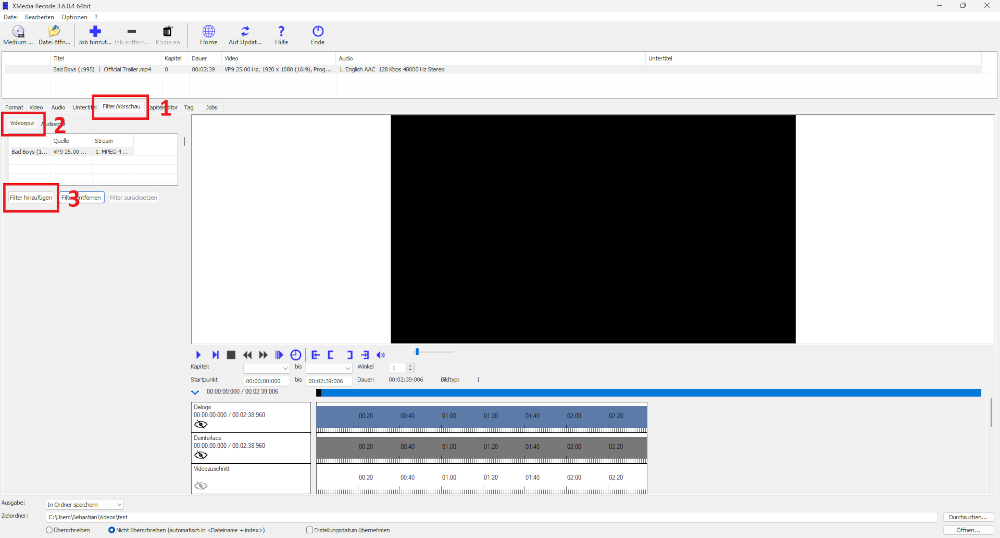This screenshot has height=538, width=1000.
Task: Click the play-selection icon beside fast forward
Action: pos(279,355)
